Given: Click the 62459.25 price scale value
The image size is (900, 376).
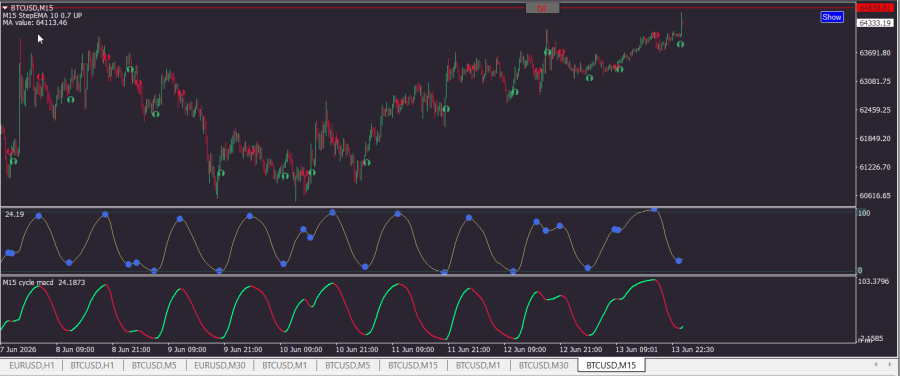Looking at the screenshot, I should pos(874,110).
